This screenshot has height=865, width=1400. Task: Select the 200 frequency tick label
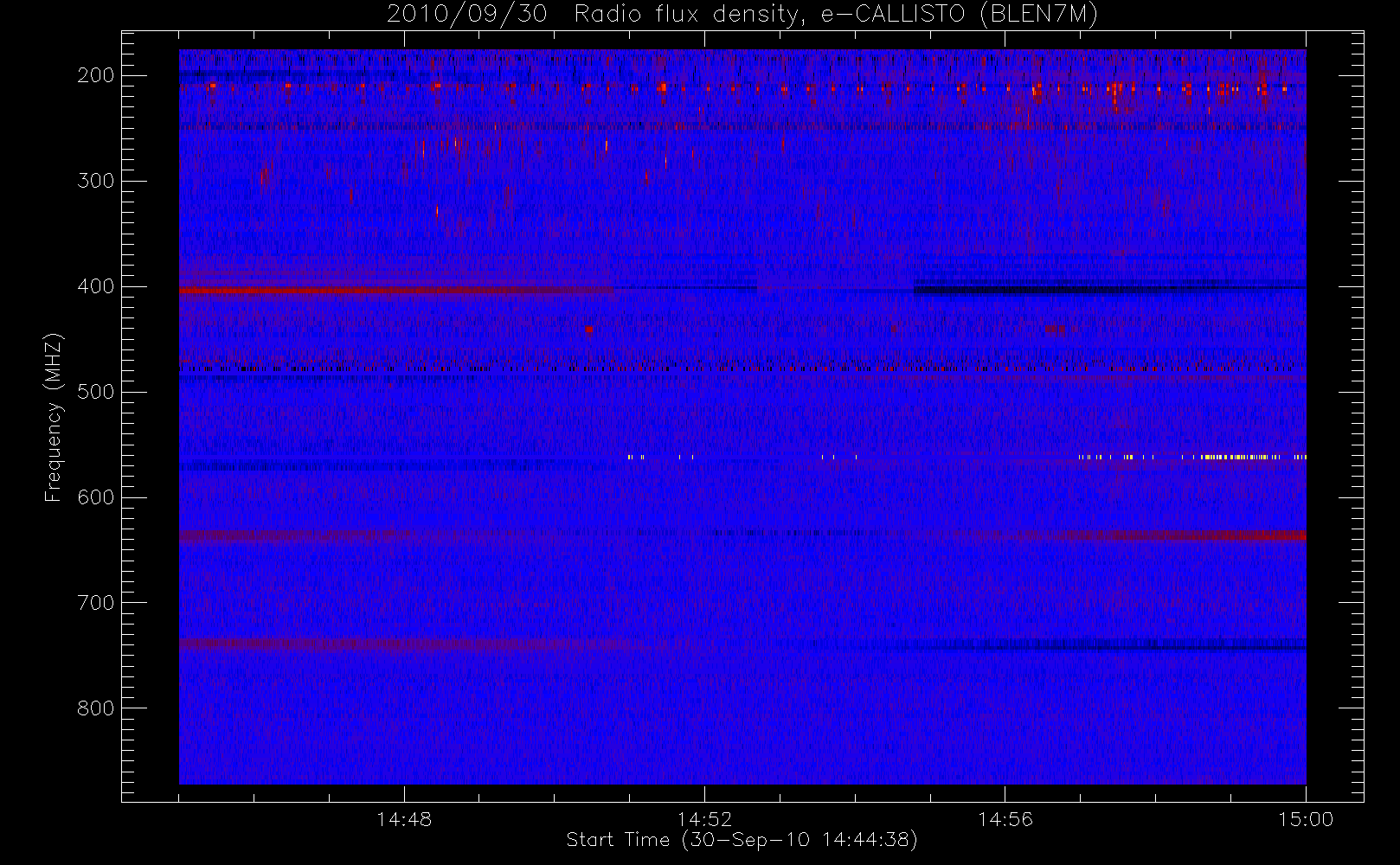click(x=96, y=75)
